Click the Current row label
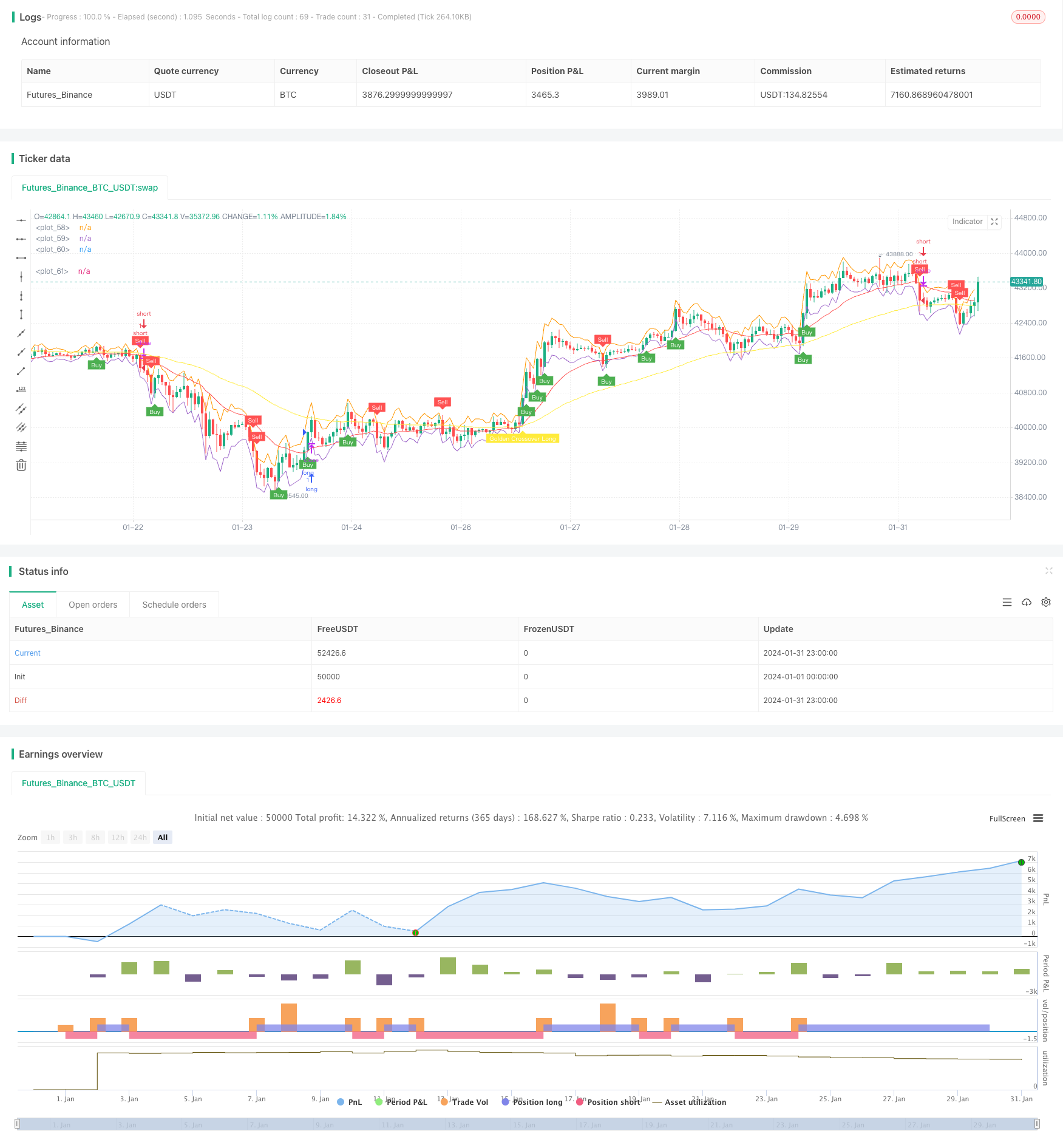This screenshot has width=1063, height=1148. (x=27, y=653)
